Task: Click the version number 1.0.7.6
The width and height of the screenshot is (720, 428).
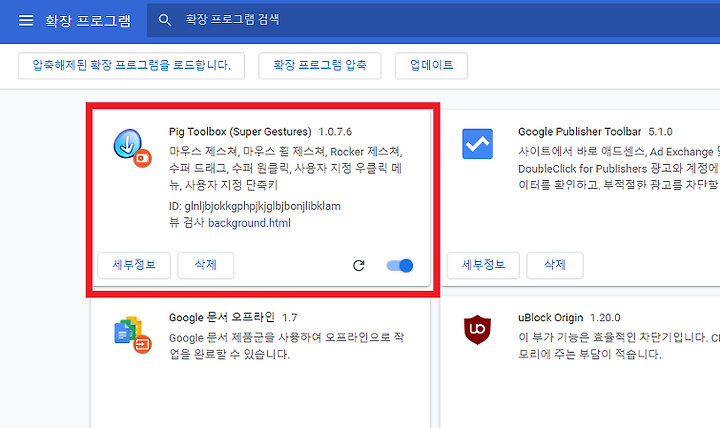Action: click(x=335, y=132)
